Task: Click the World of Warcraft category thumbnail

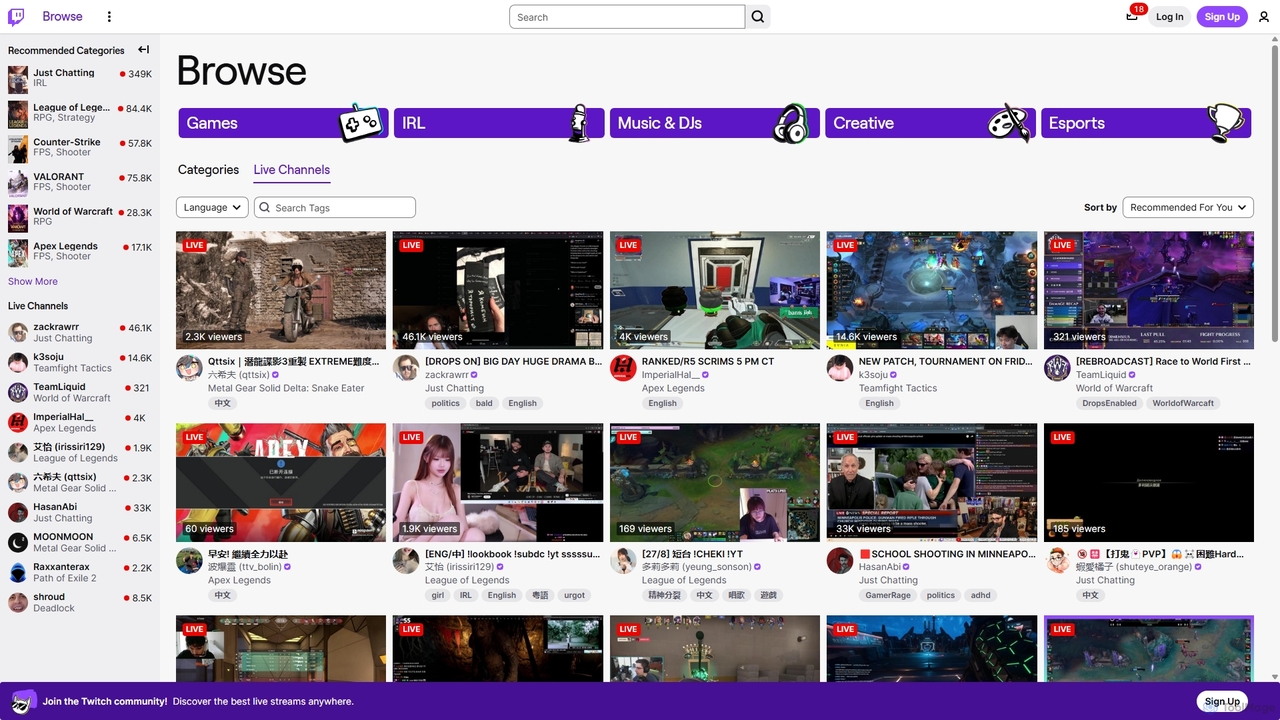Action: [x=18, y=218]
